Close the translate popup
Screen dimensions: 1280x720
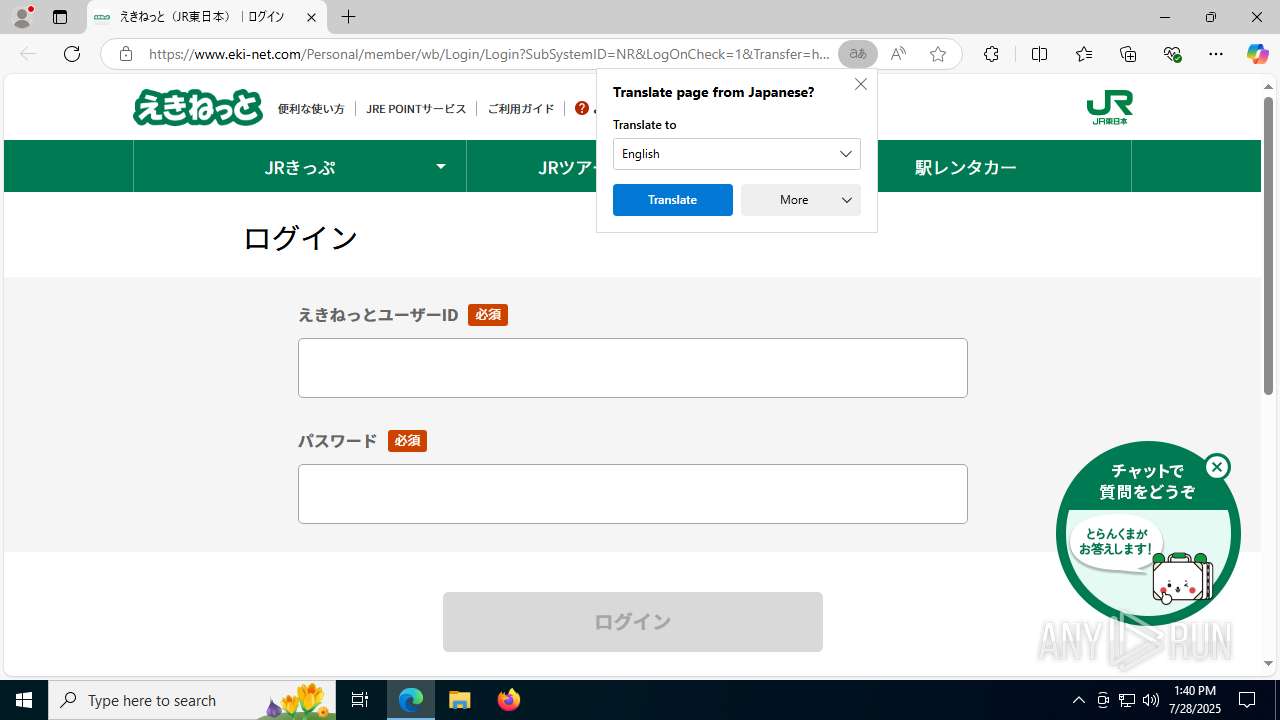(860, 84)
